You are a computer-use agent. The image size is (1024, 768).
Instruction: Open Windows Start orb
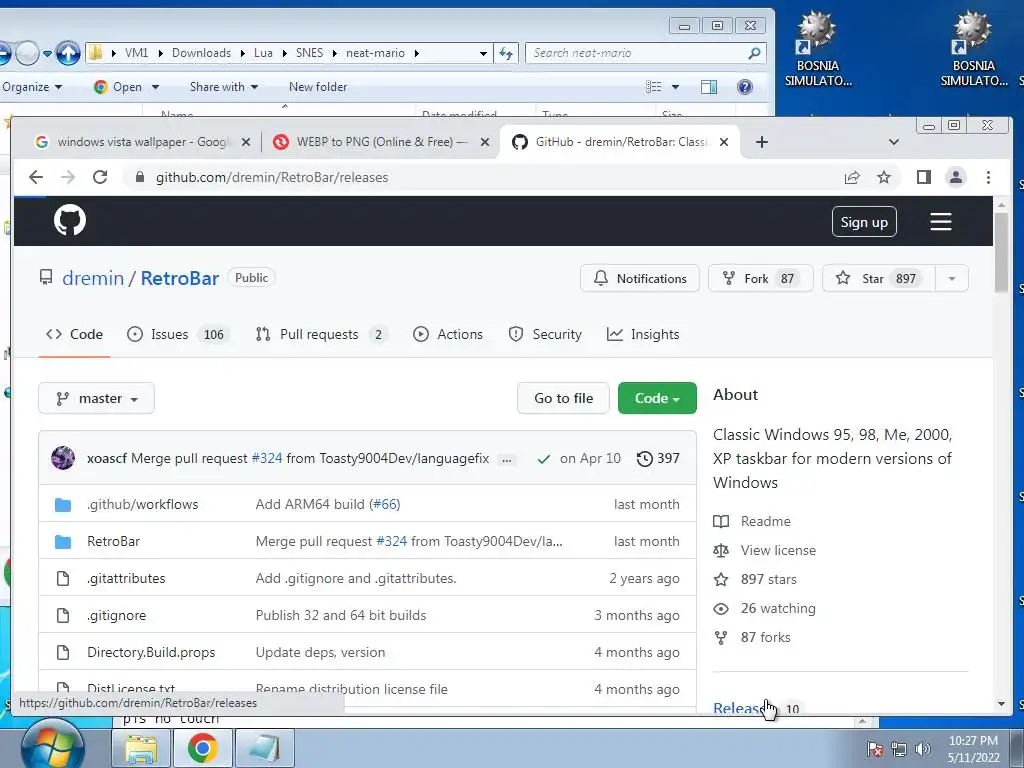pyautogui.click(x=52, y=746)
